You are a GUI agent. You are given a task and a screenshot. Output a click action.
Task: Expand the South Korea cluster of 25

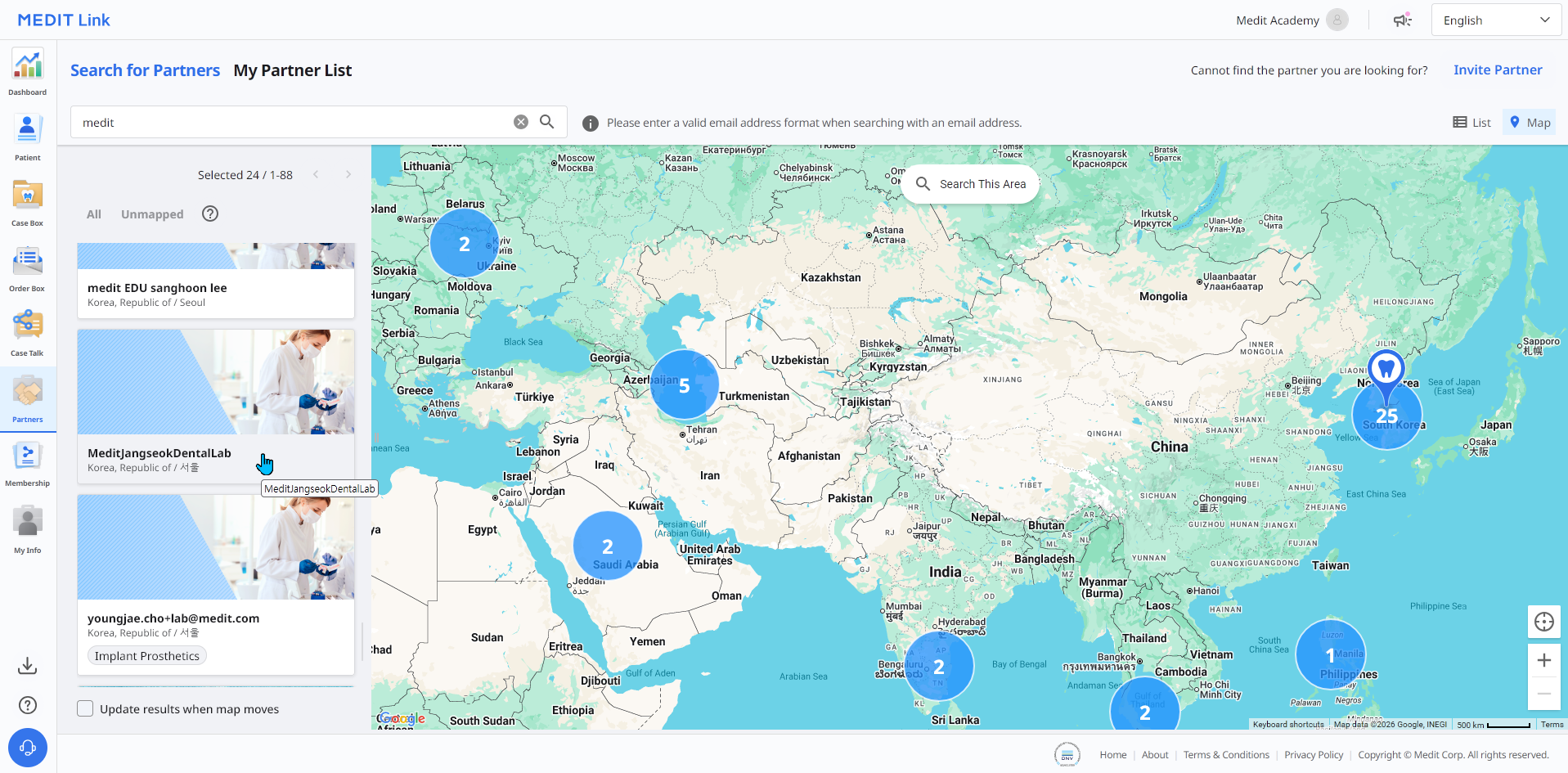click(x=1386, y=416)
